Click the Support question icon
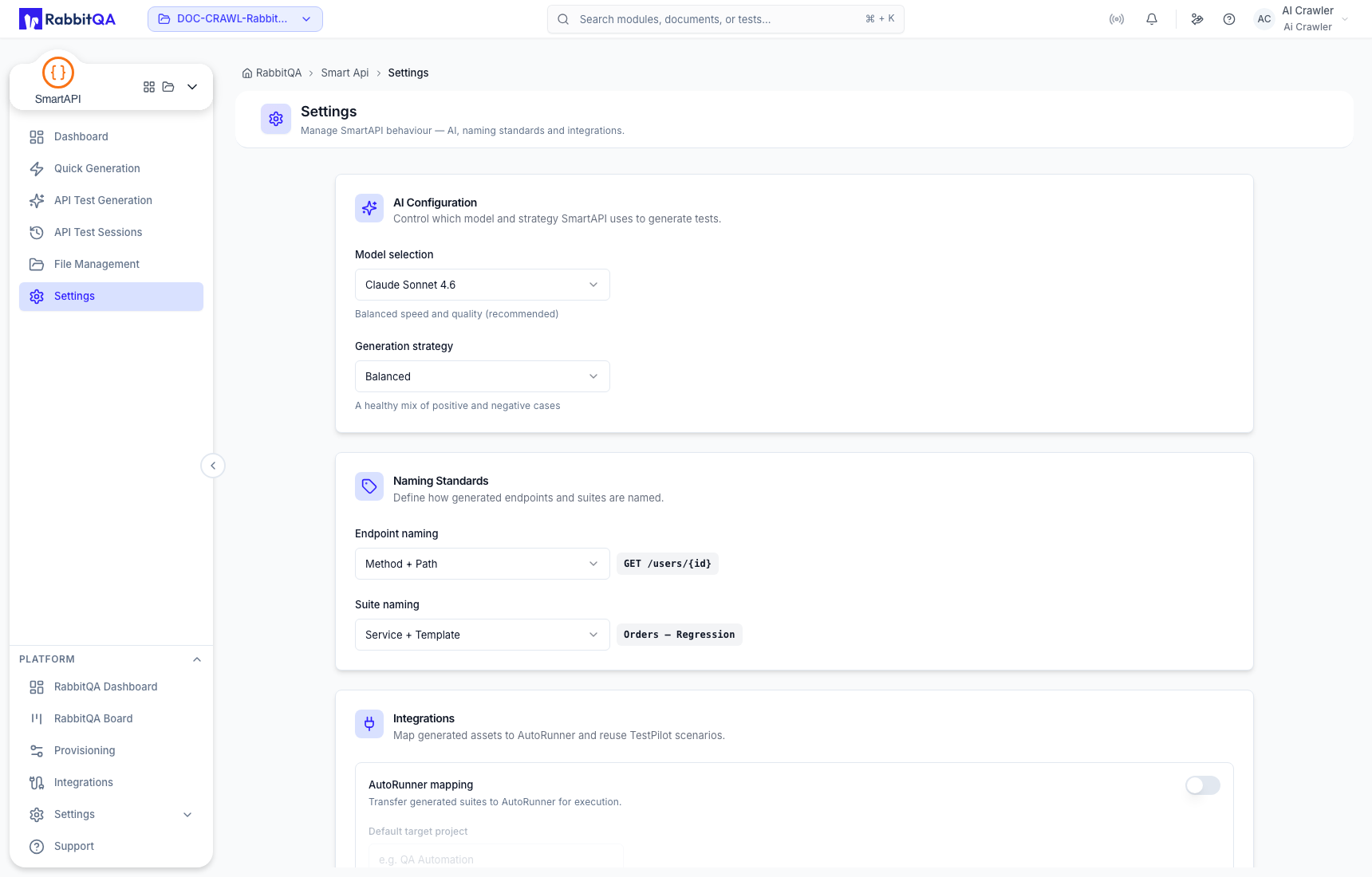 click(37, 847)
